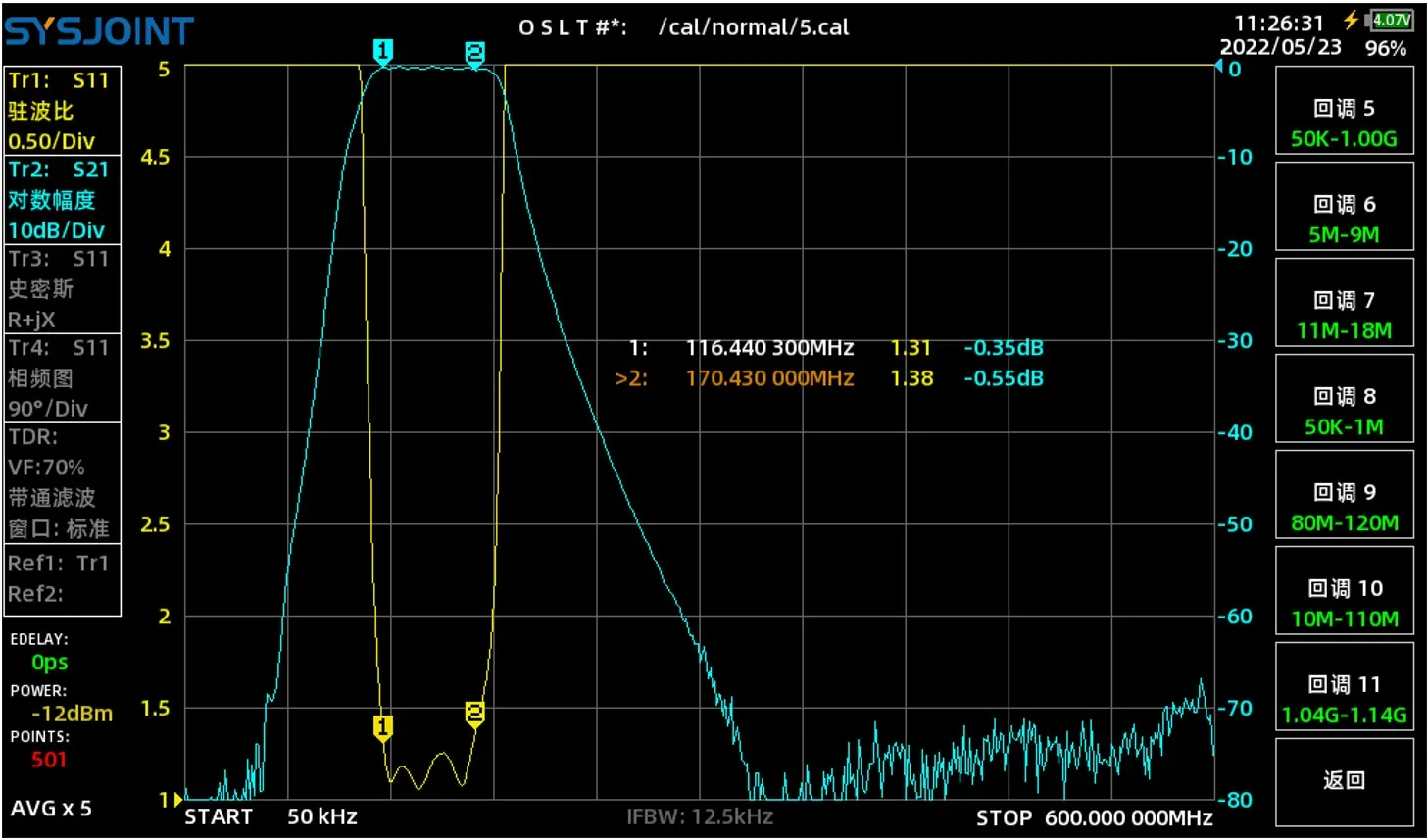Click marker 2 S21 value -0.55dB
The height and width of the screenshot is (840, 1428).
coord(1004,378)
